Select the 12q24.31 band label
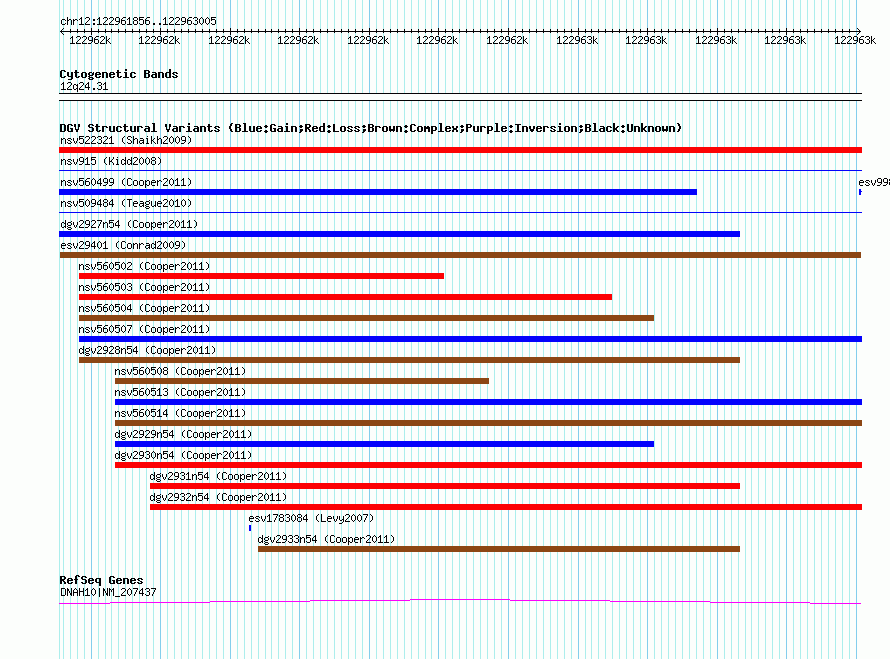Screen dimensions: 890x659 coord(84,86)
